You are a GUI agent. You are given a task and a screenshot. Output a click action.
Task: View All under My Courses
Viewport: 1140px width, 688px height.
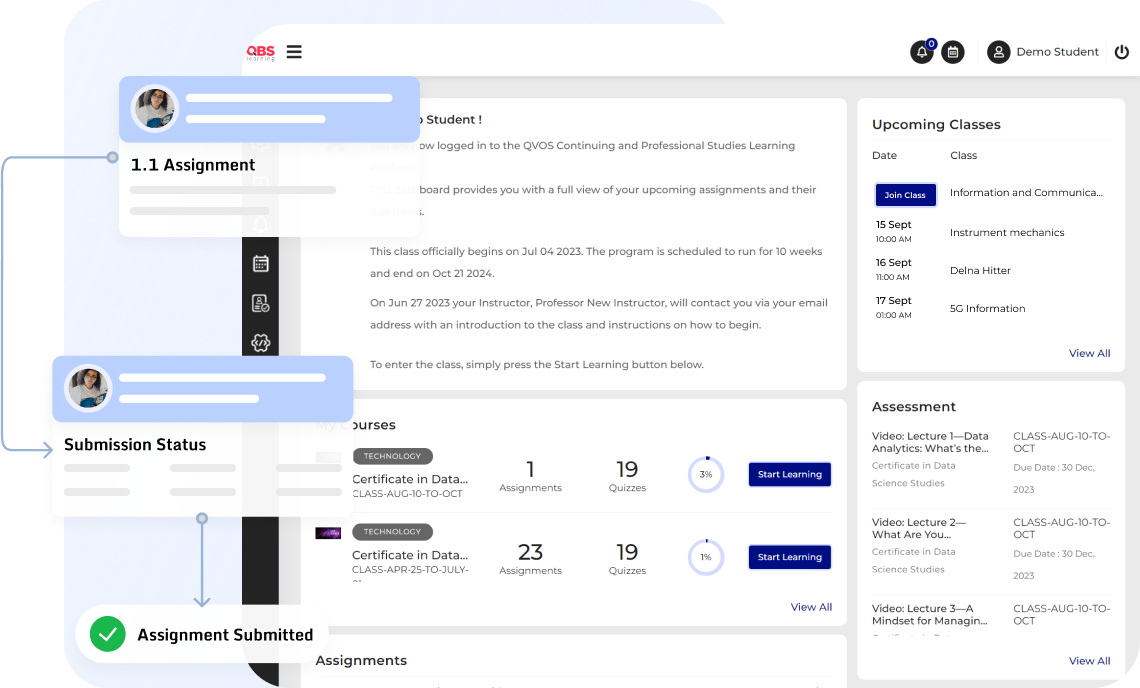[811, 607]
